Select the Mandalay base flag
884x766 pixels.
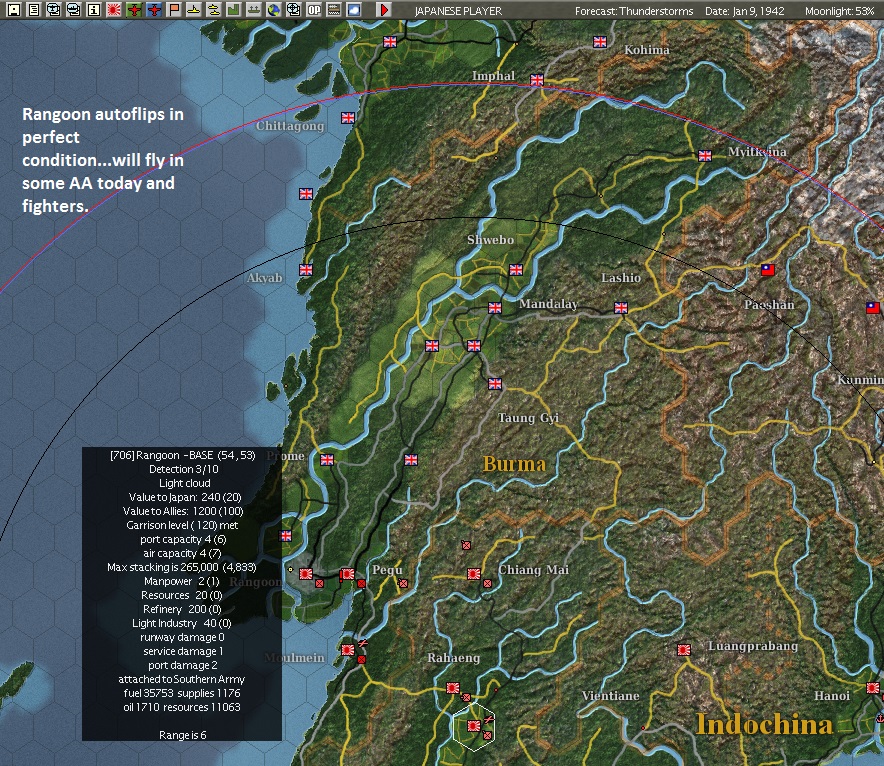(495, 308)
